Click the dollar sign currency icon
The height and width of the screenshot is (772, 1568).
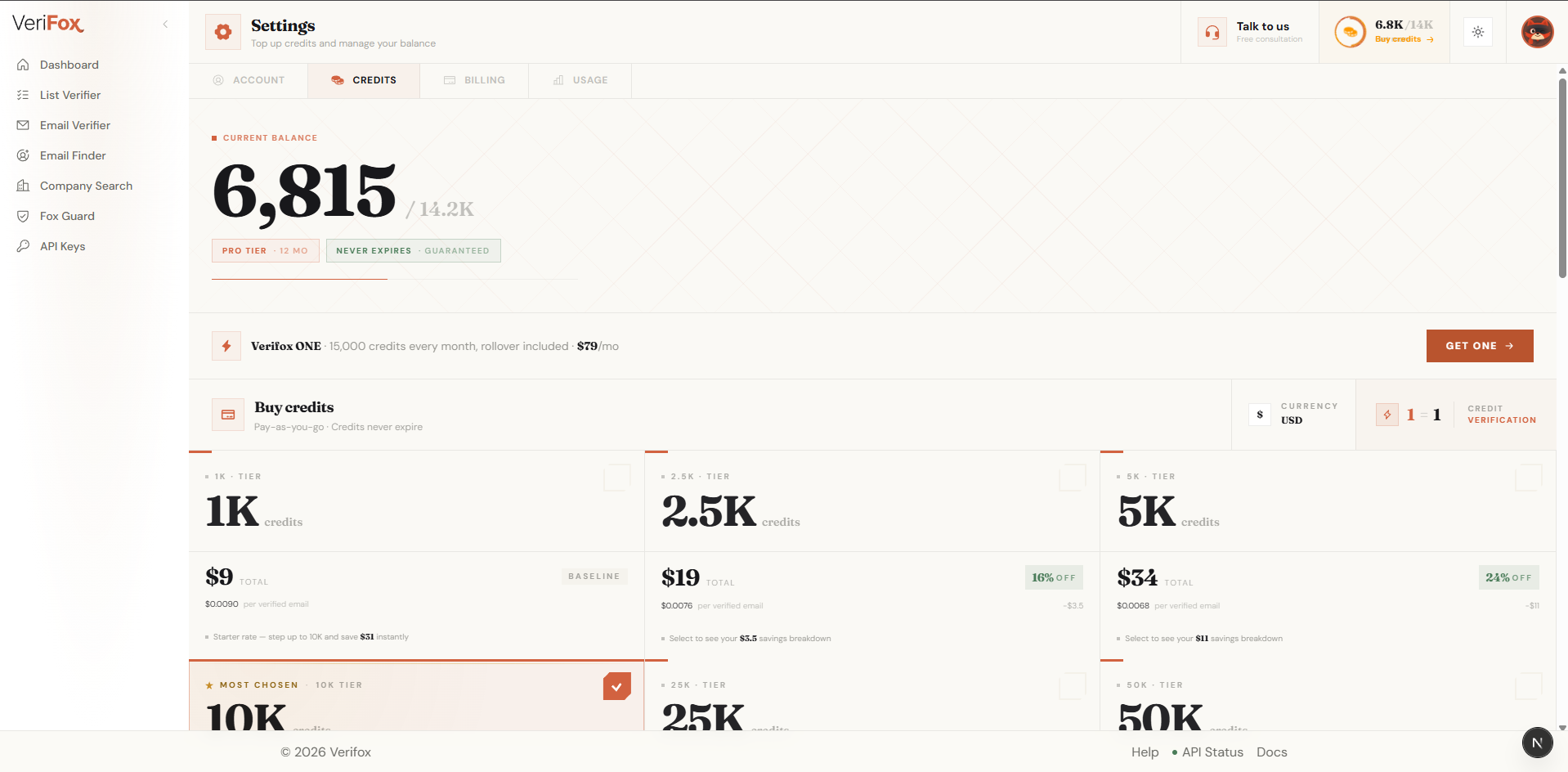click(1260, 415)
